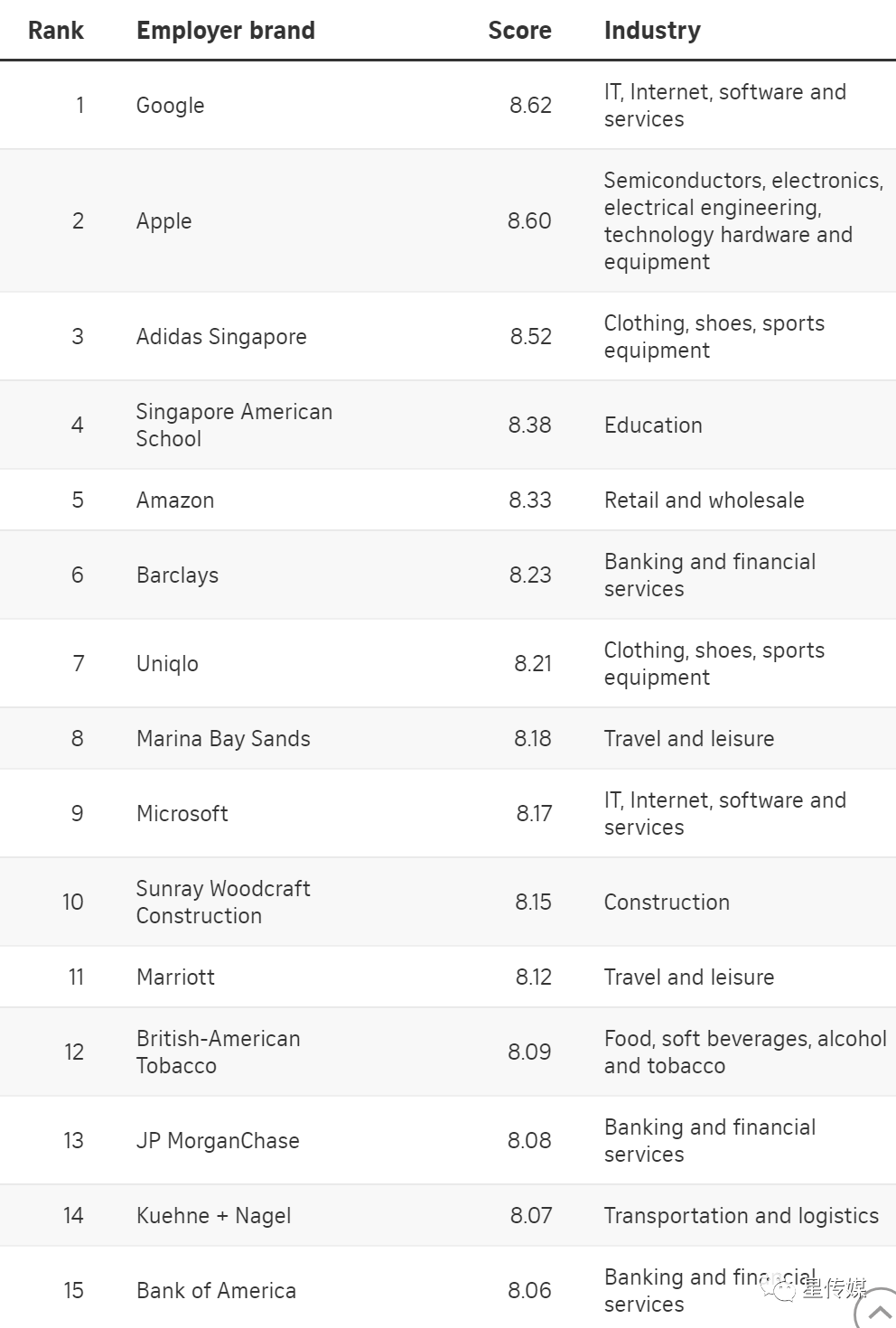Open the Singapore American School entry
This screenshot has height=1328, width=896.
(234, 426)
